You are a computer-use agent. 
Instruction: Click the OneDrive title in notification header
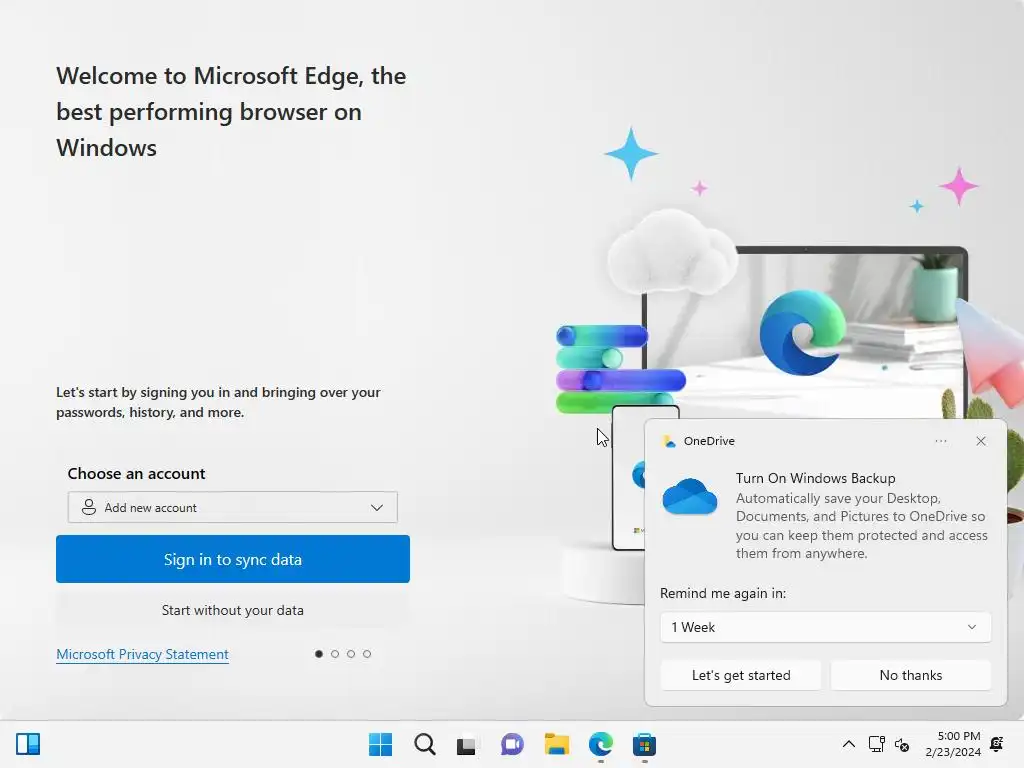click(709, 441)
